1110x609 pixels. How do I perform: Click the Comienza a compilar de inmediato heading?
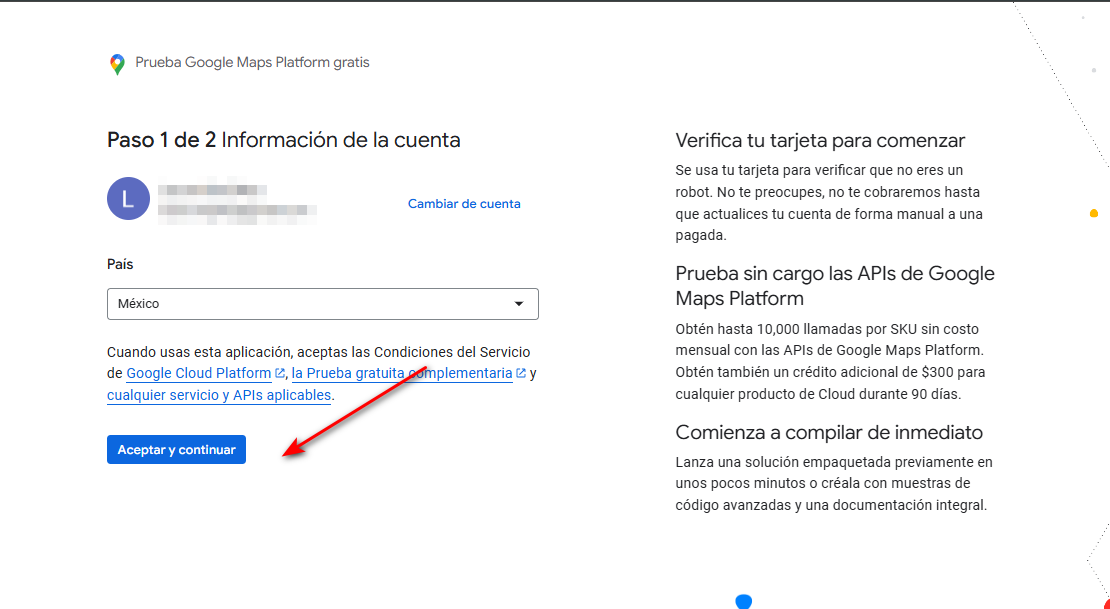coord(829,432)
